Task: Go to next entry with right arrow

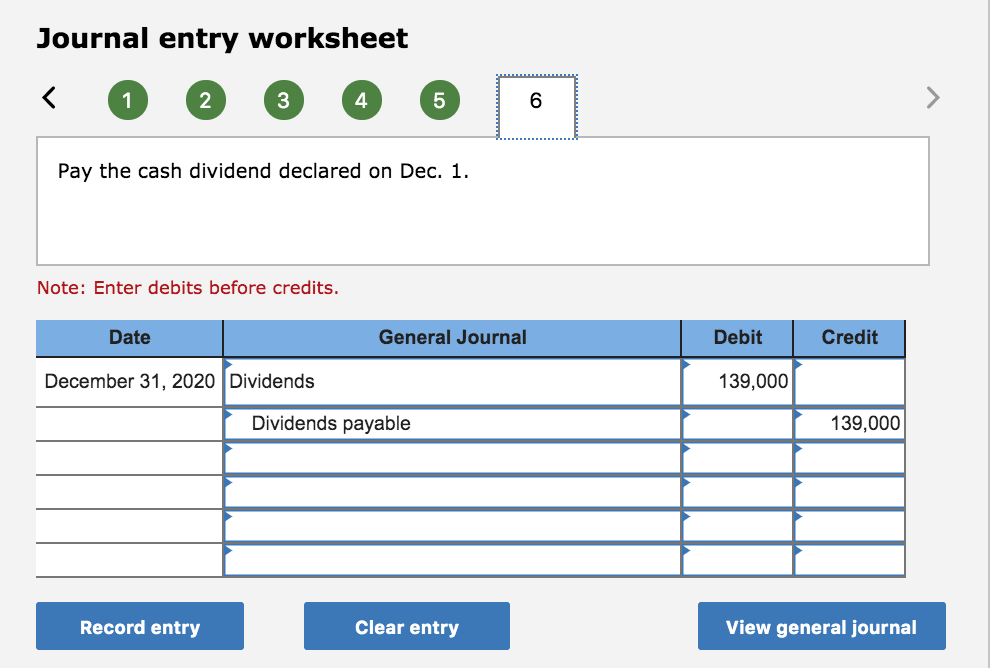Action: tap(933, 98)
